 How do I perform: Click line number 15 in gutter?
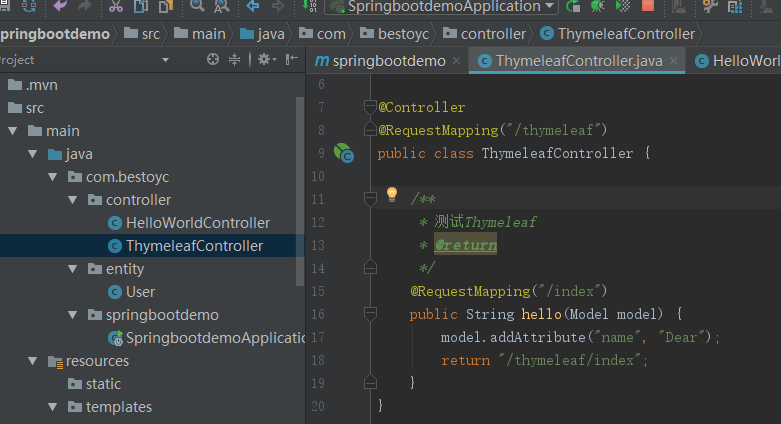point(318,291)
